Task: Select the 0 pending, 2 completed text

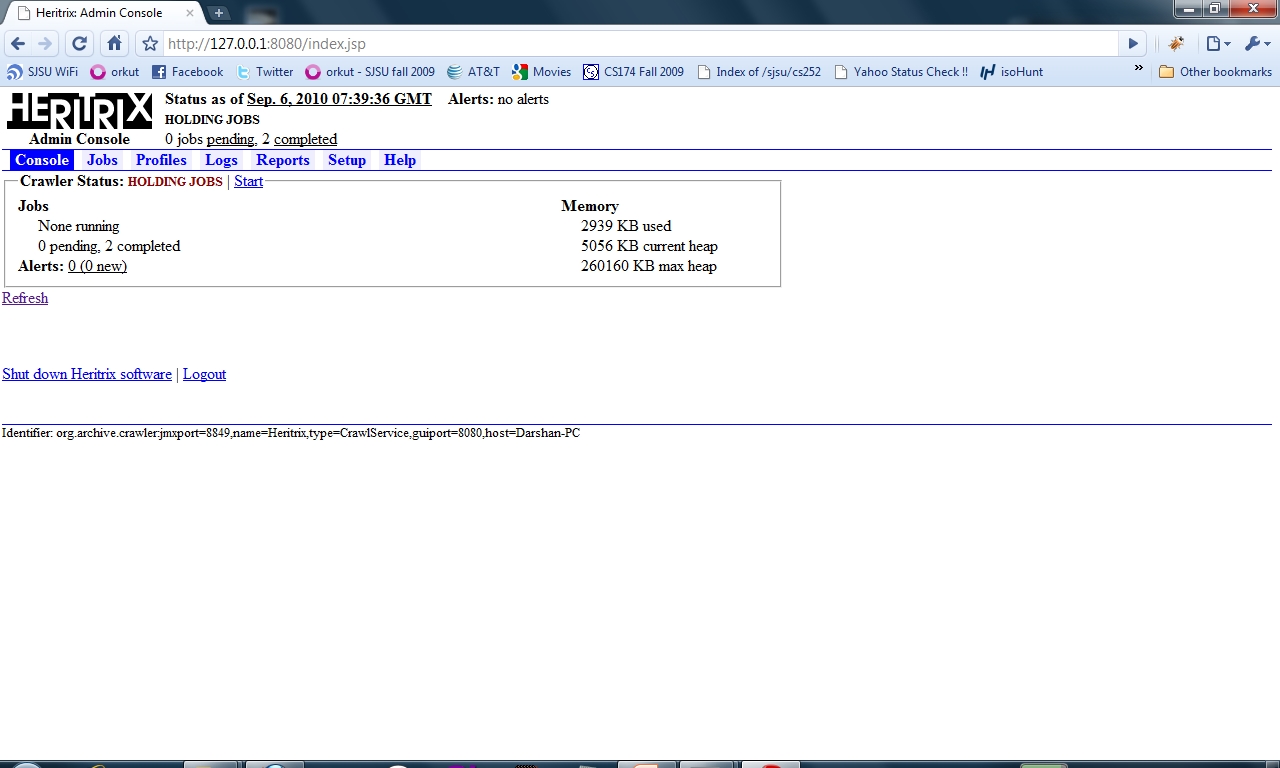Action: [x=109, y=246]
